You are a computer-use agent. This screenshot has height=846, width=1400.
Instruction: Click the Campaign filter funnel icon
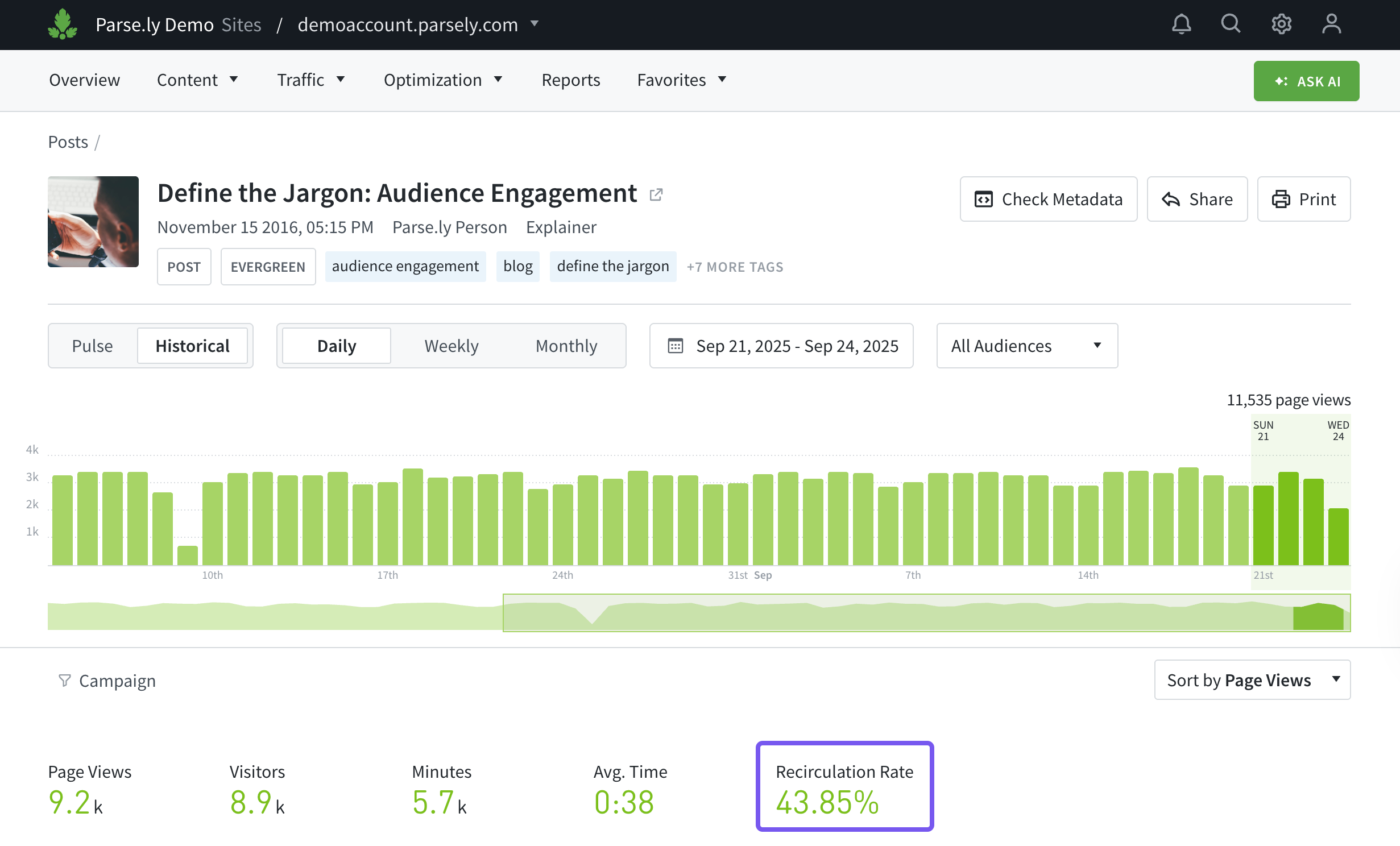[65, 681]
